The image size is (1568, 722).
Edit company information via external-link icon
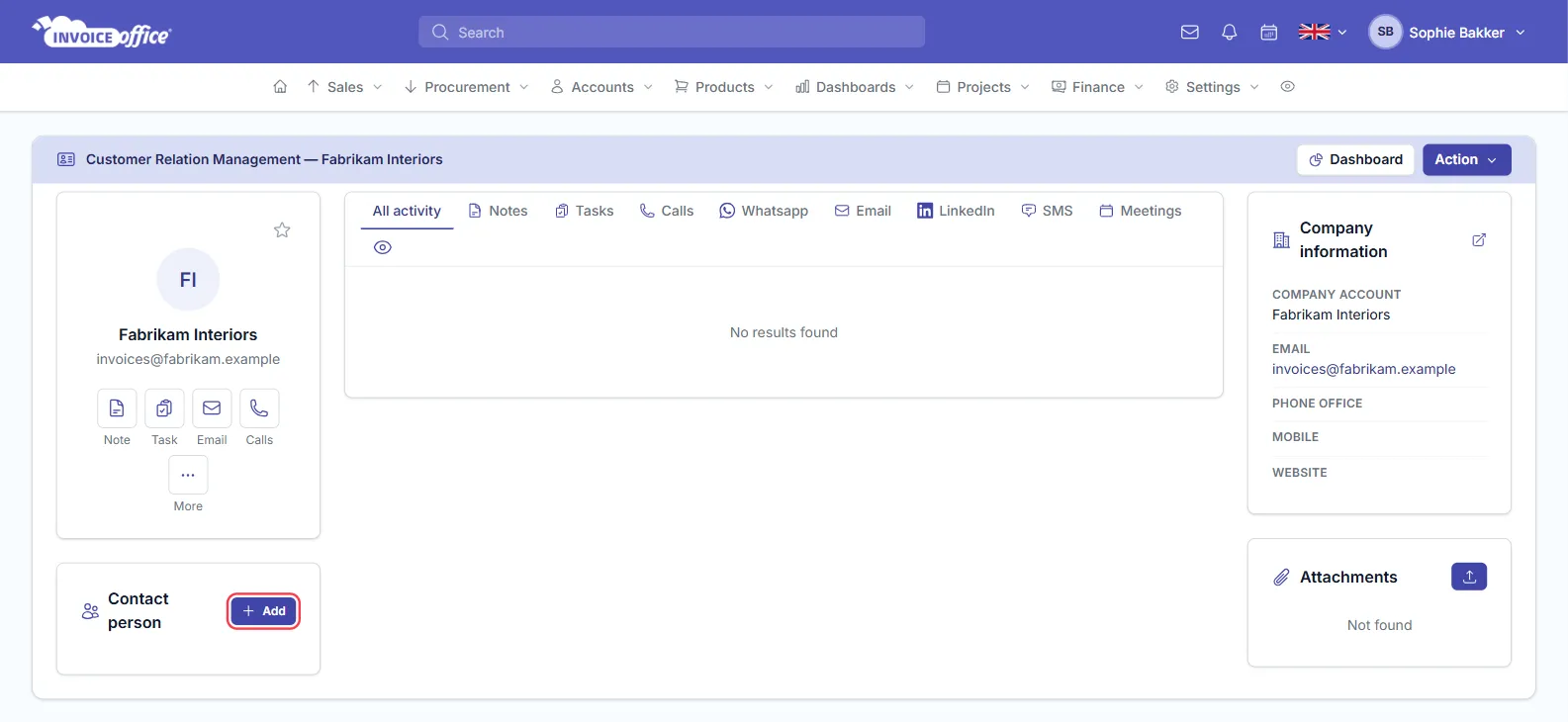pos(1479,239)
